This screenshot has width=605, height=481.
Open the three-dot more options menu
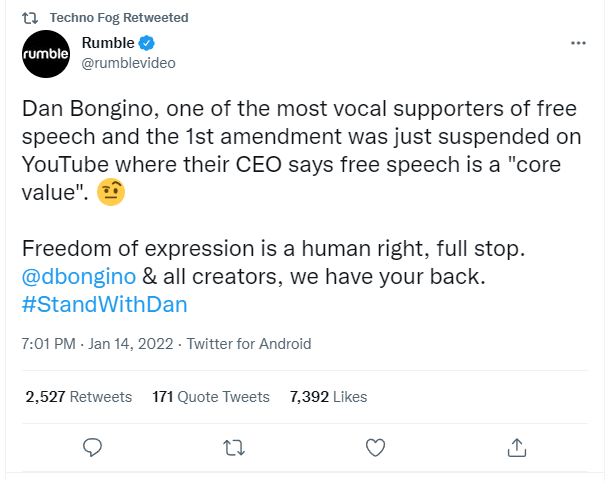pos(578,43)
